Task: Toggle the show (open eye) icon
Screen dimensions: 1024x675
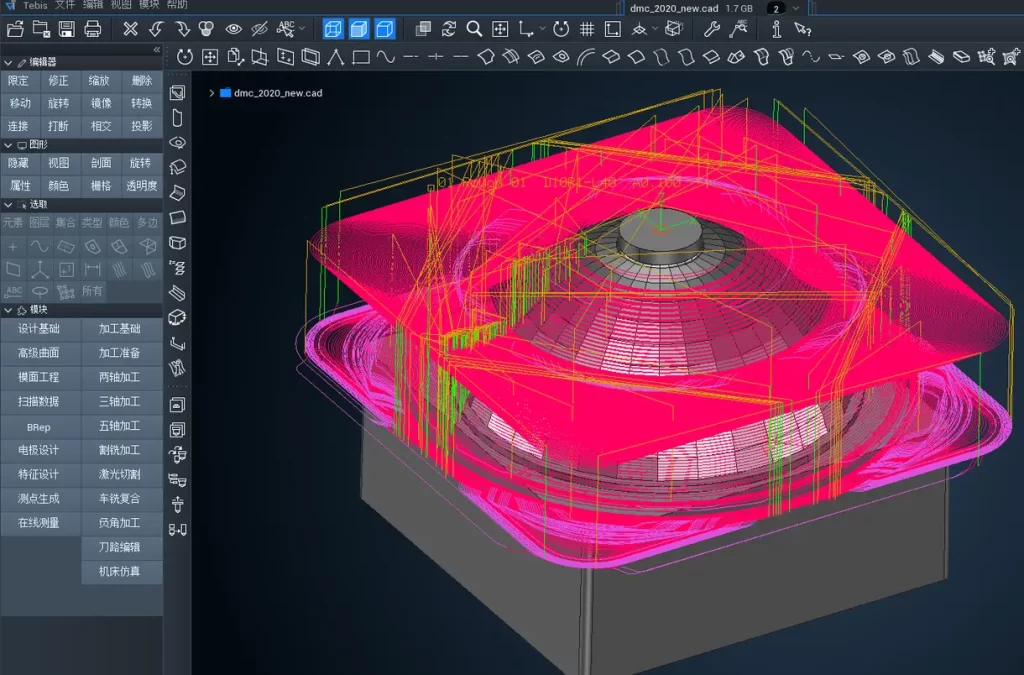Action: [233, 29]
